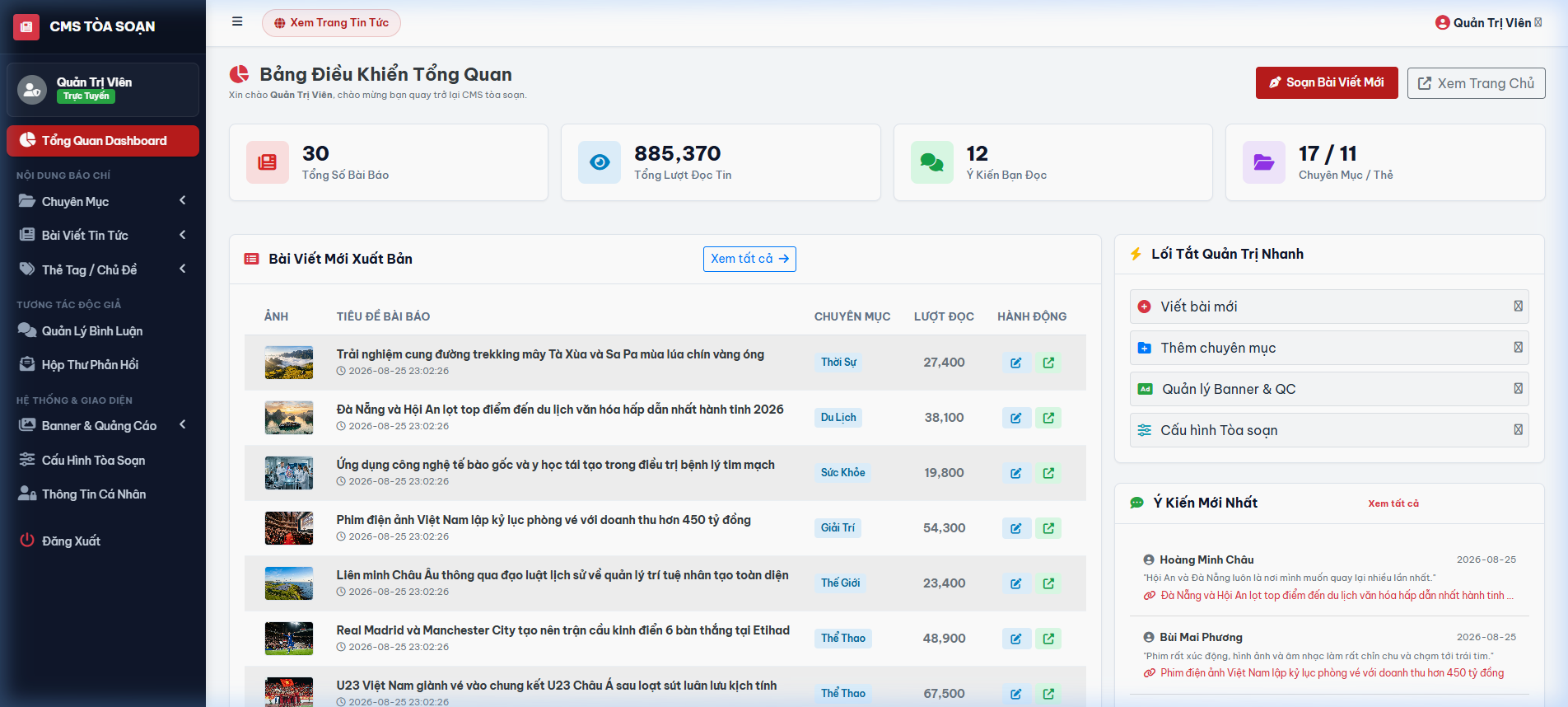The height and width of the screenshot is (707, 1568).
Task: Click Đăng Xuất to log out
Action: click(103, 541)
